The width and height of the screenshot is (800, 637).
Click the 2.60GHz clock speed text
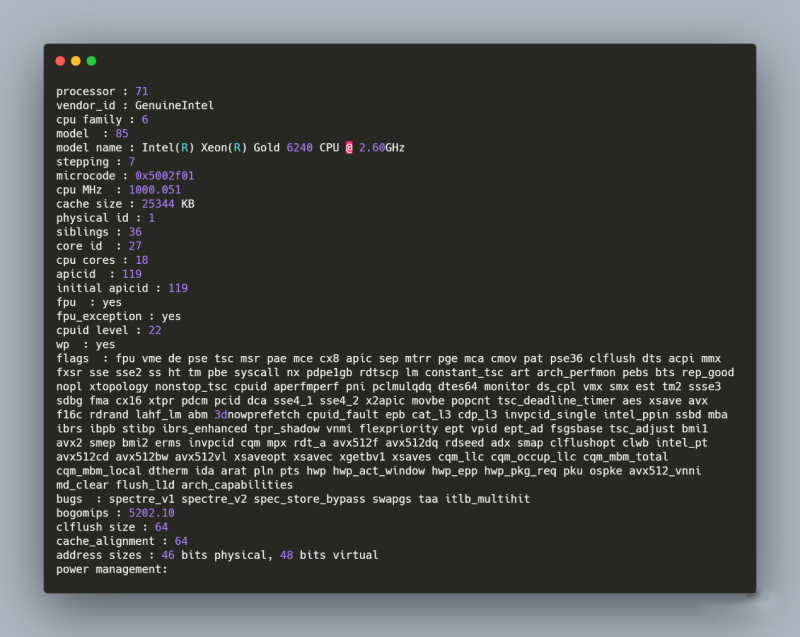click(382, 148)
